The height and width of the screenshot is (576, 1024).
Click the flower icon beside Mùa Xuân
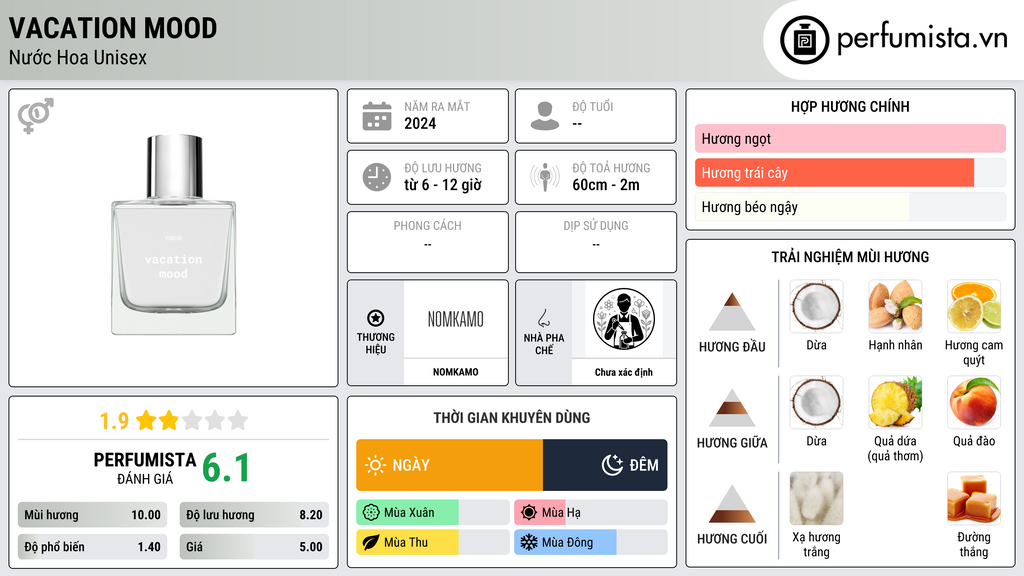[x=371, y=513]
